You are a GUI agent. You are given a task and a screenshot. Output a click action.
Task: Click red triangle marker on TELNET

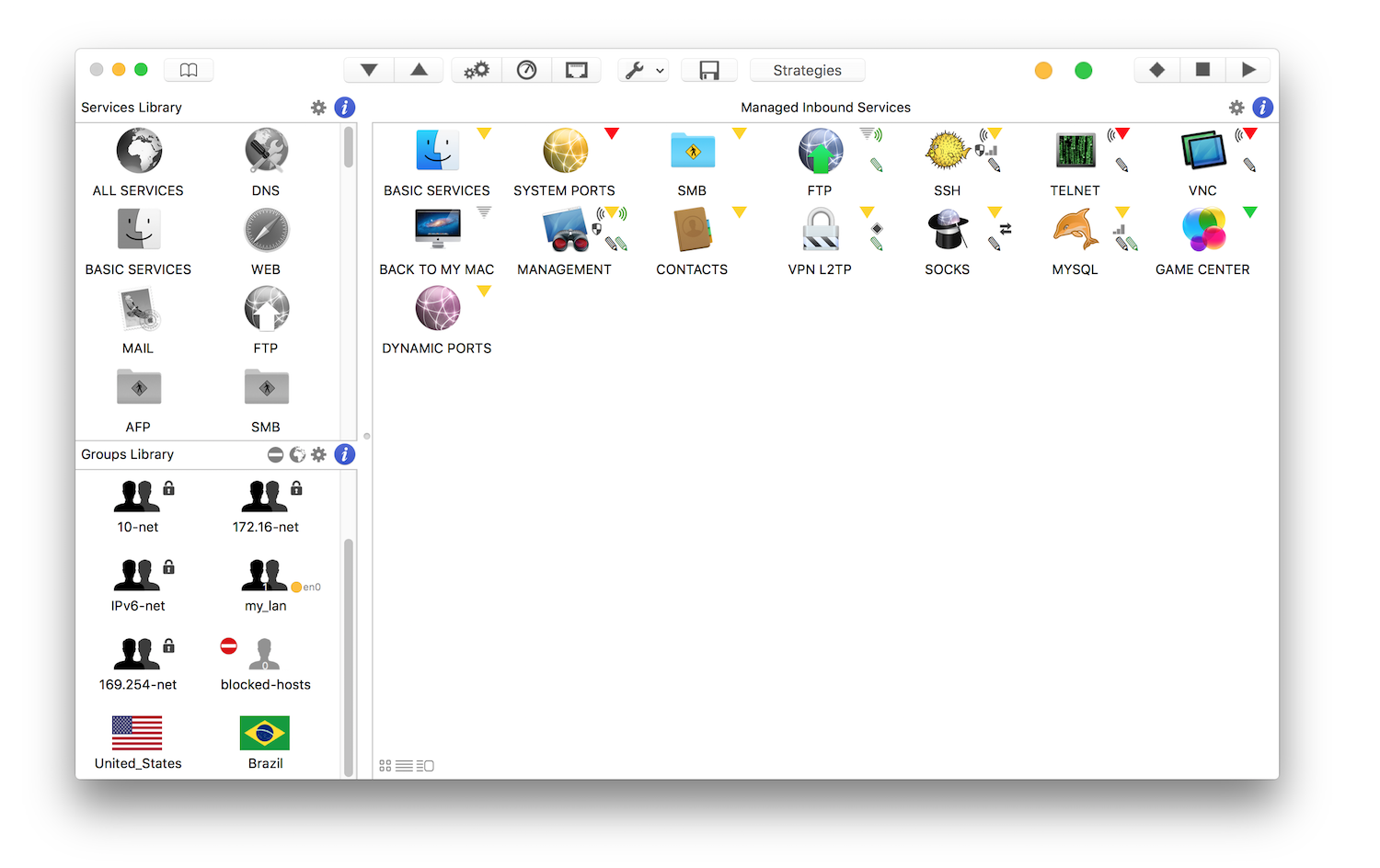[x=1122, y=134]
